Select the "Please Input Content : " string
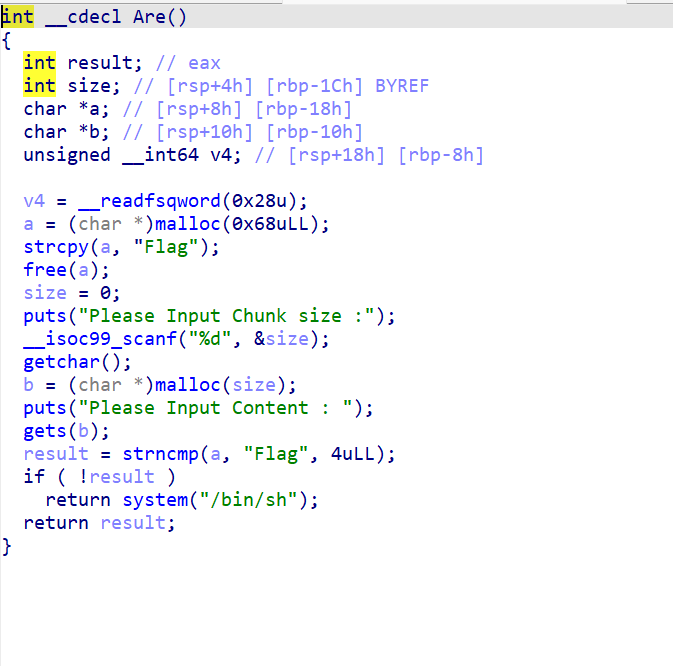Viewport: 673px width, 666px height. click(x=215, y=408)
